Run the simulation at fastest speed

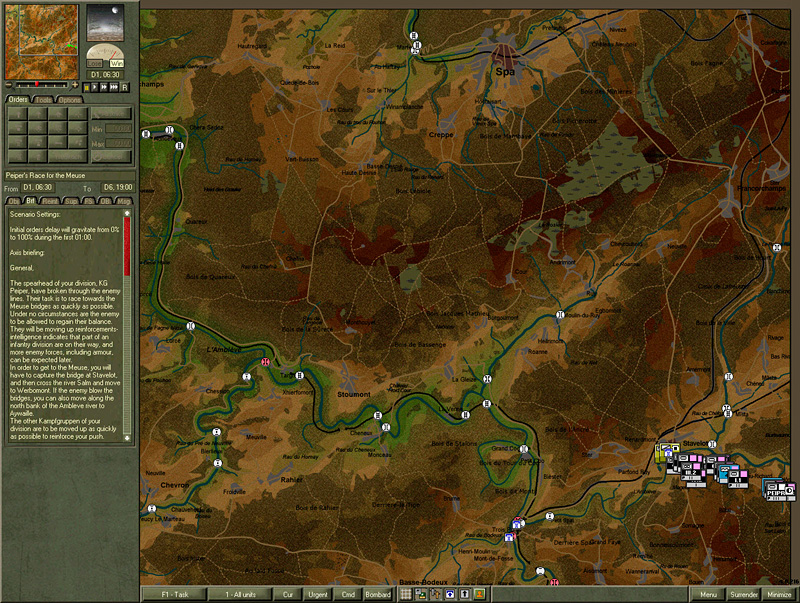point(114,87)
